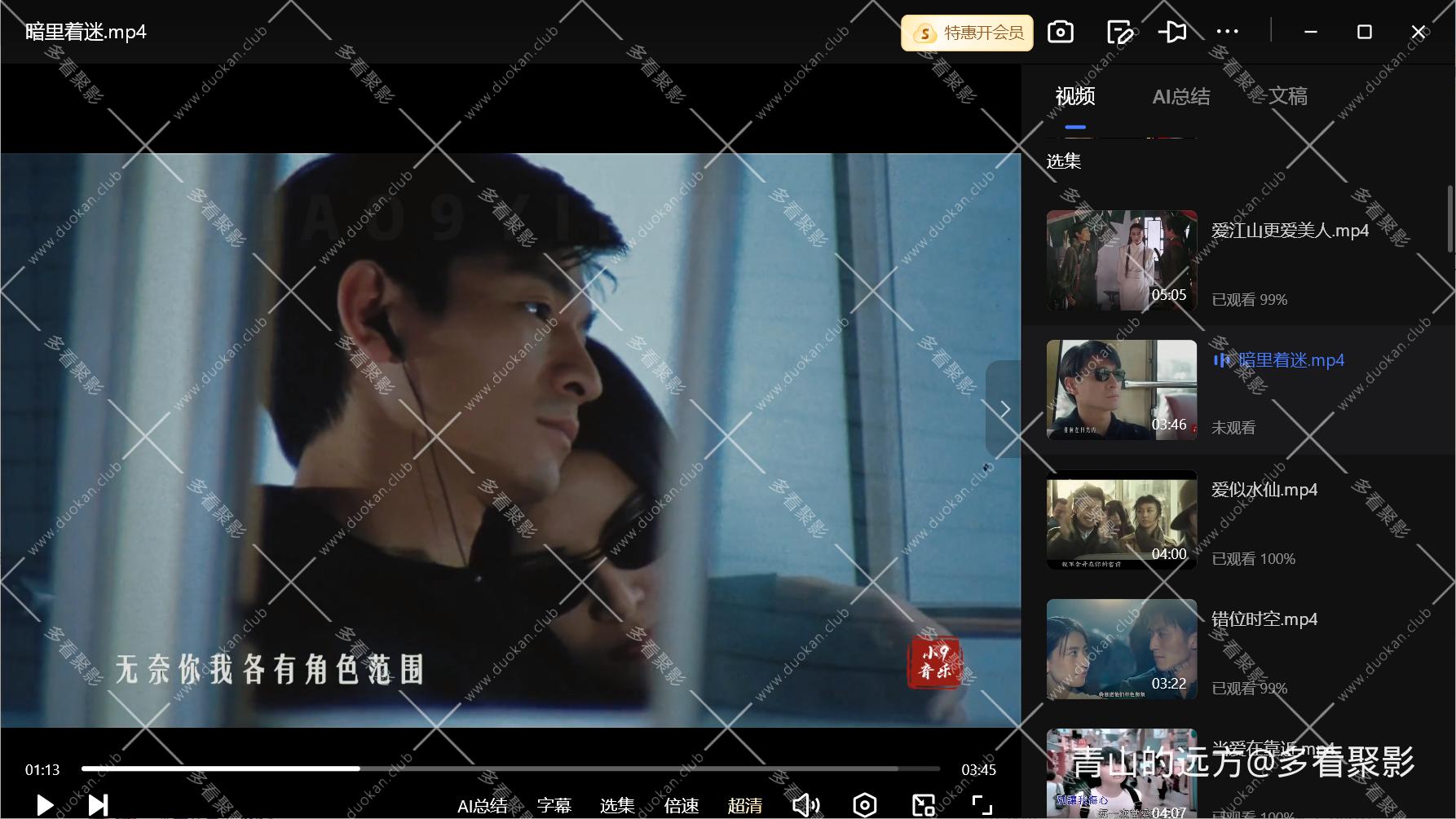Open the 倍速 playback speed menu
Image resolution: width=1456 pixels, height=819 pixels.
pos(682,805)
